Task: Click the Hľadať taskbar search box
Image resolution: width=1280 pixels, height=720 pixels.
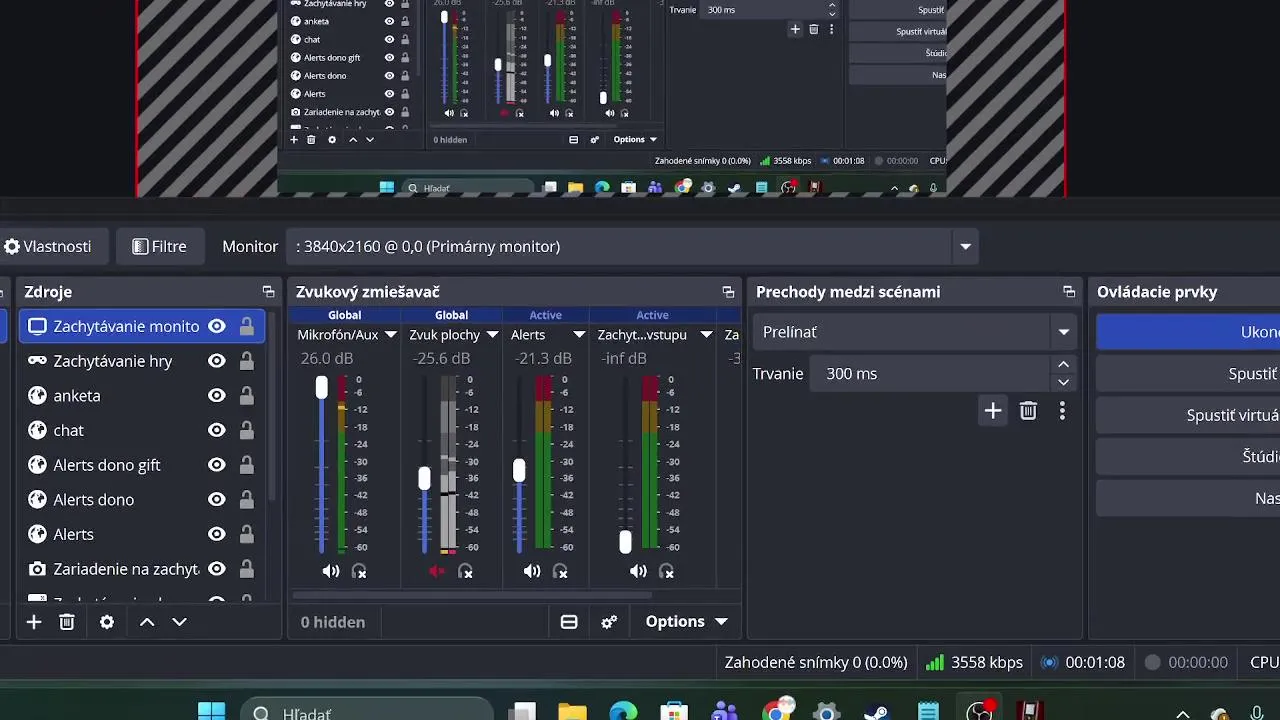Action: tap(368, 713)
